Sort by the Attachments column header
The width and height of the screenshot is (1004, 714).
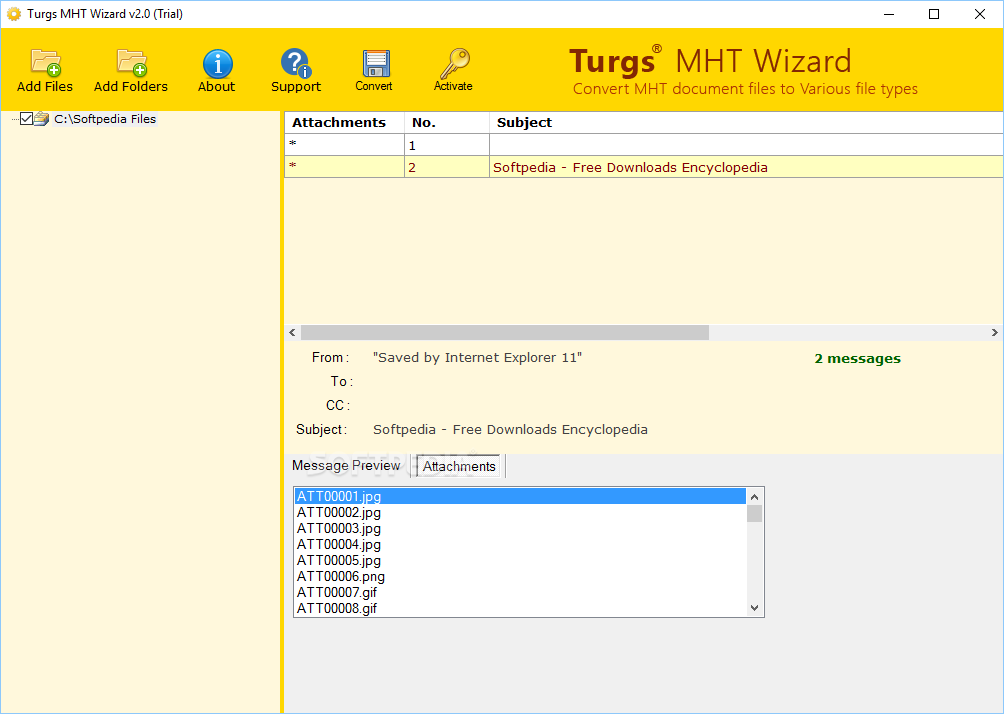pyautogui.click(x=344, y=122)
